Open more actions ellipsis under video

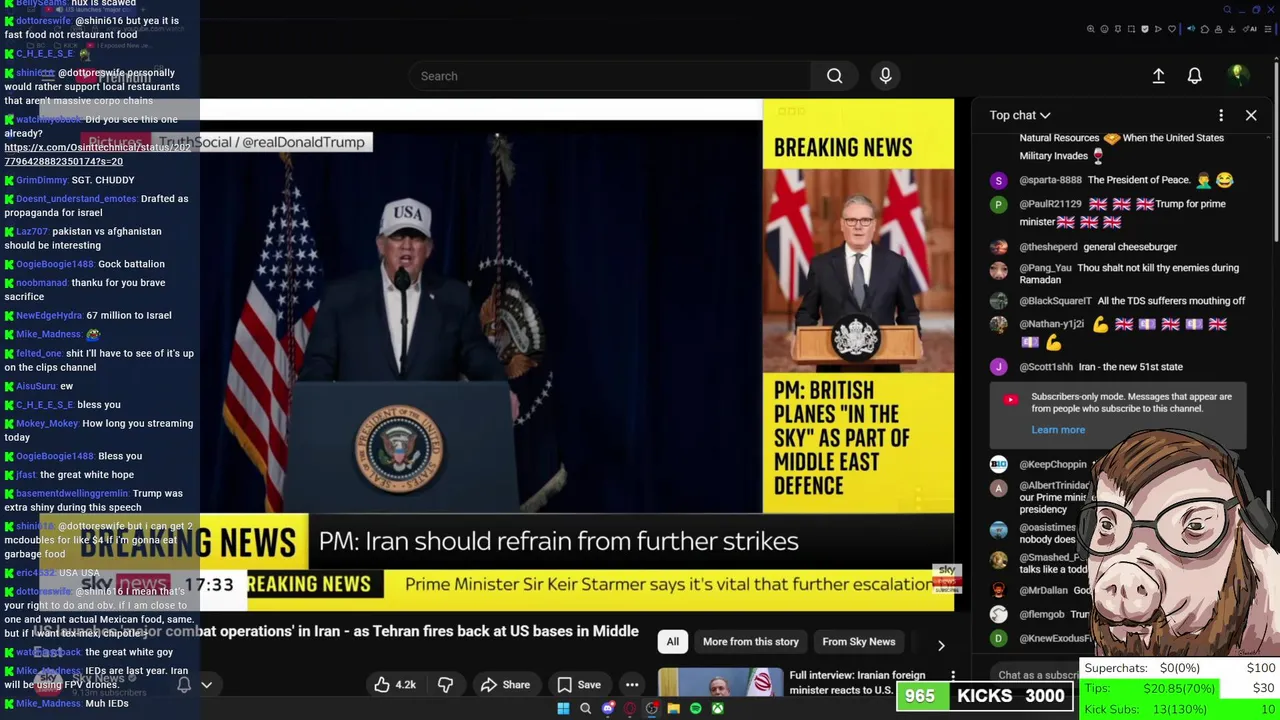pyautogui.click(x=632, y=685)
